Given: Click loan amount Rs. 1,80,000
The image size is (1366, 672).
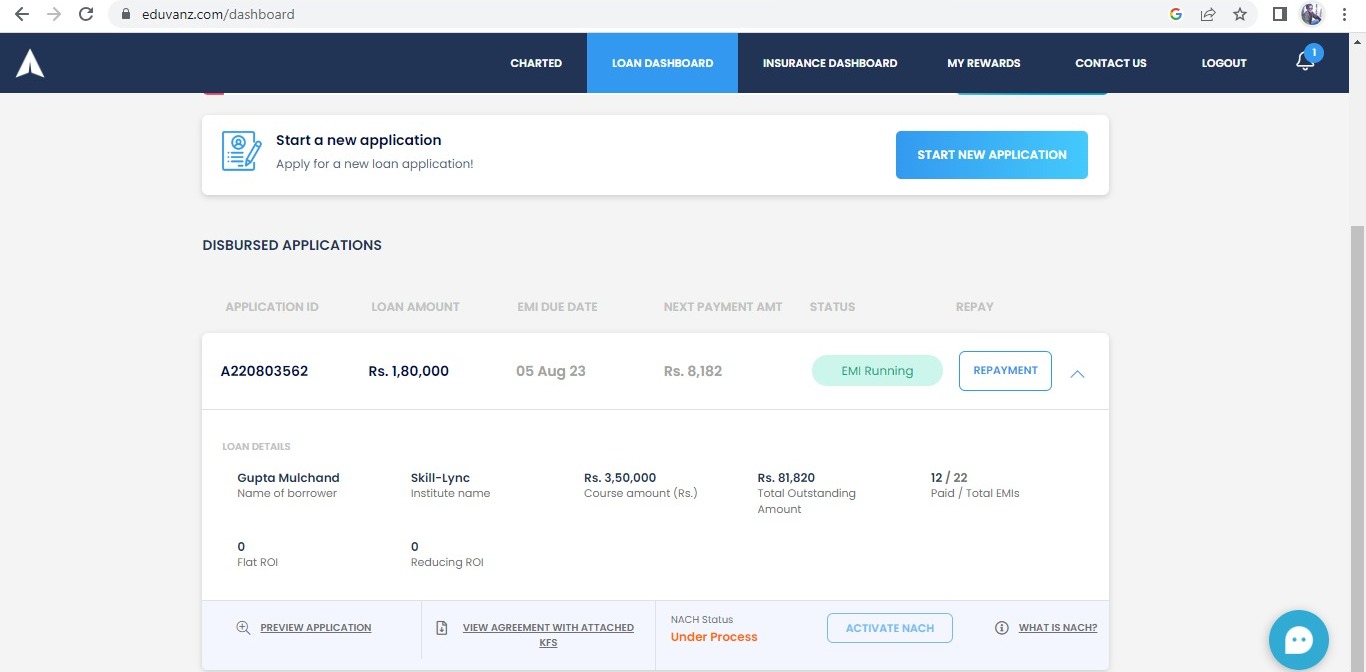Looking at the screenshot, I should [x=408, y=371].
